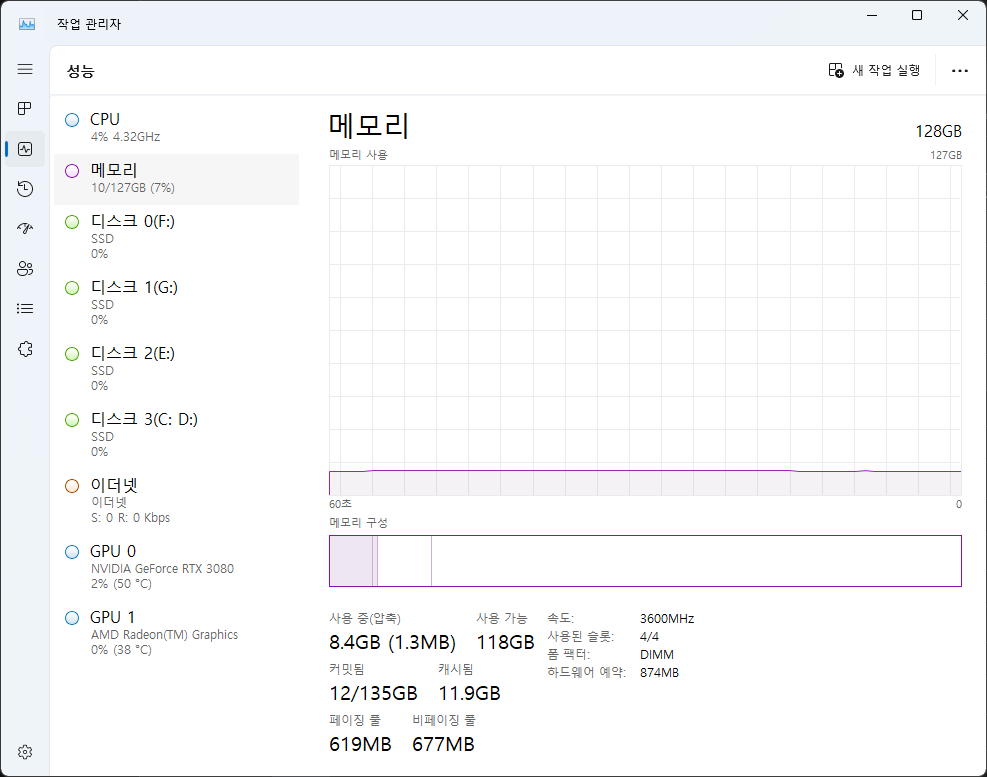Select the 메모리 performance entry
Image resolution: width=987 pixels, height=777 pixels.
pos(176,179)
